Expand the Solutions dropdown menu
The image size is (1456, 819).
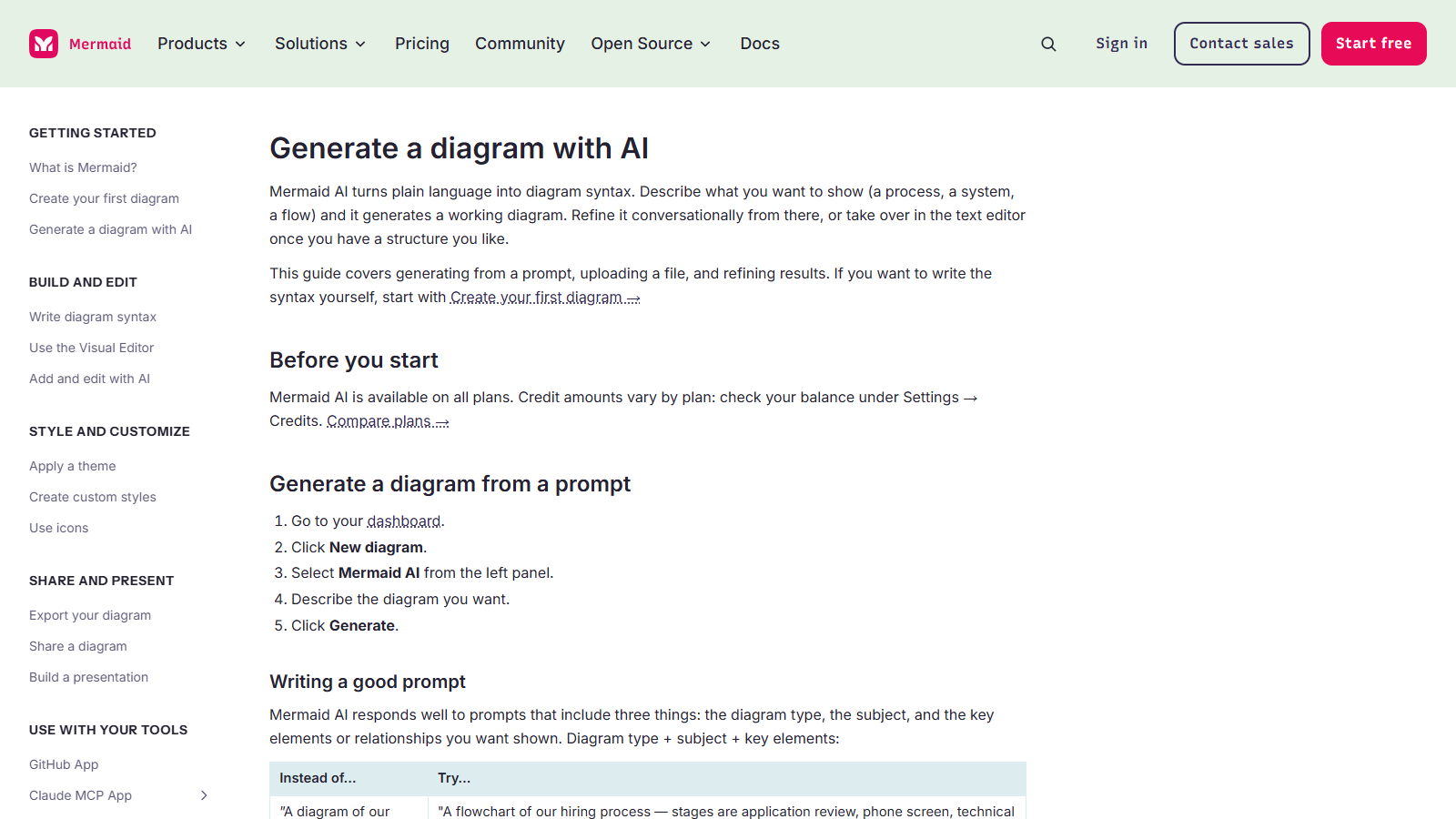[320, 44]
